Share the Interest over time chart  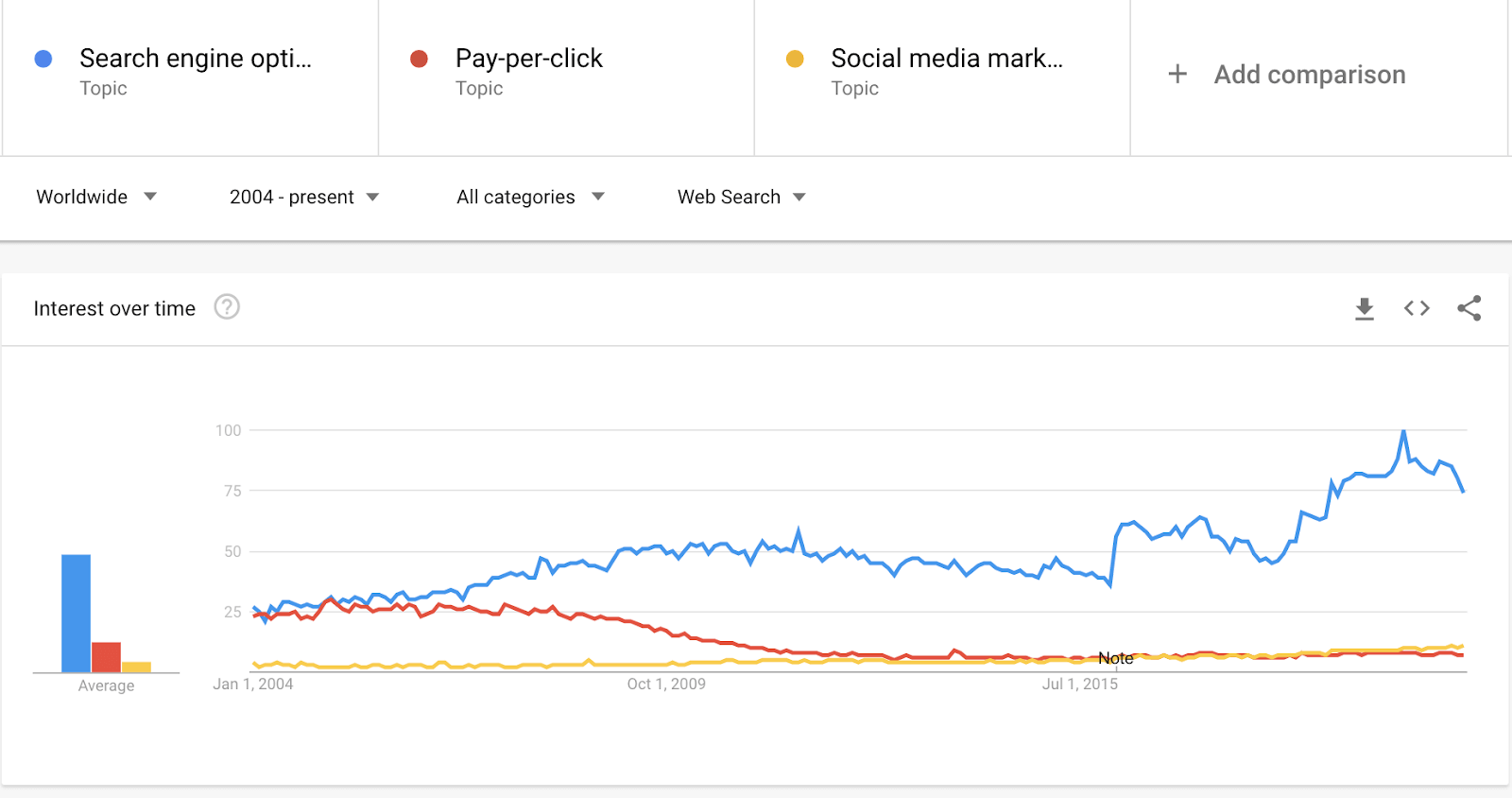[x=1469, y=308]
